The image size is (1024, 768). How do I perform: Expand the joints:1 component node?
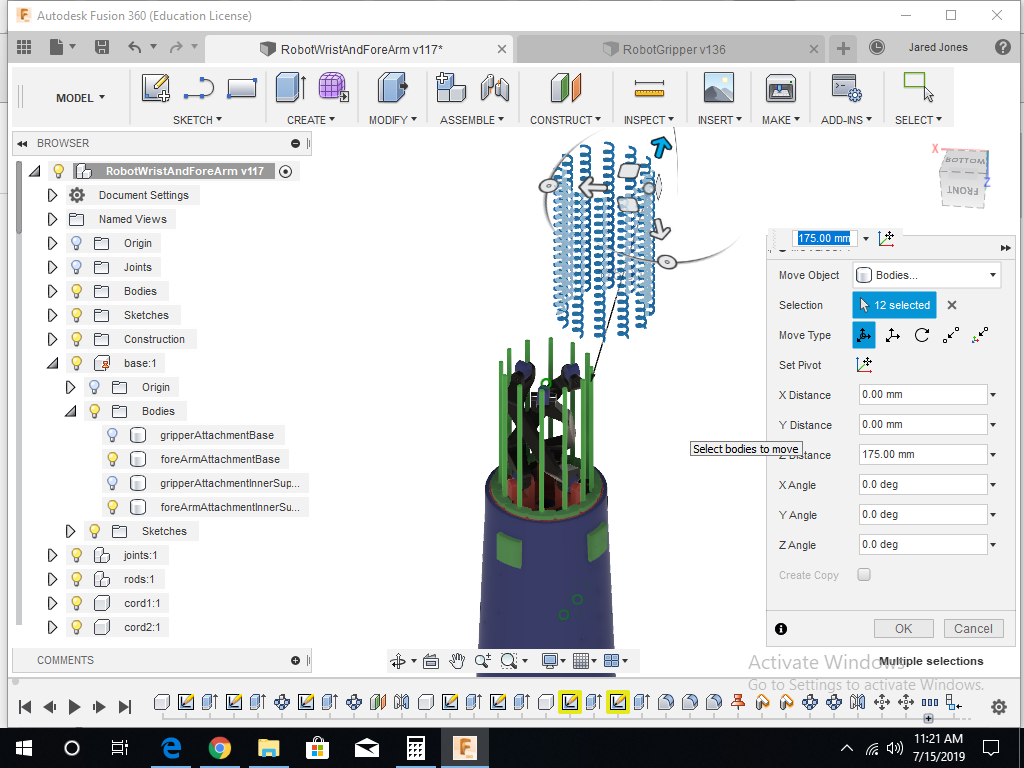52,555
